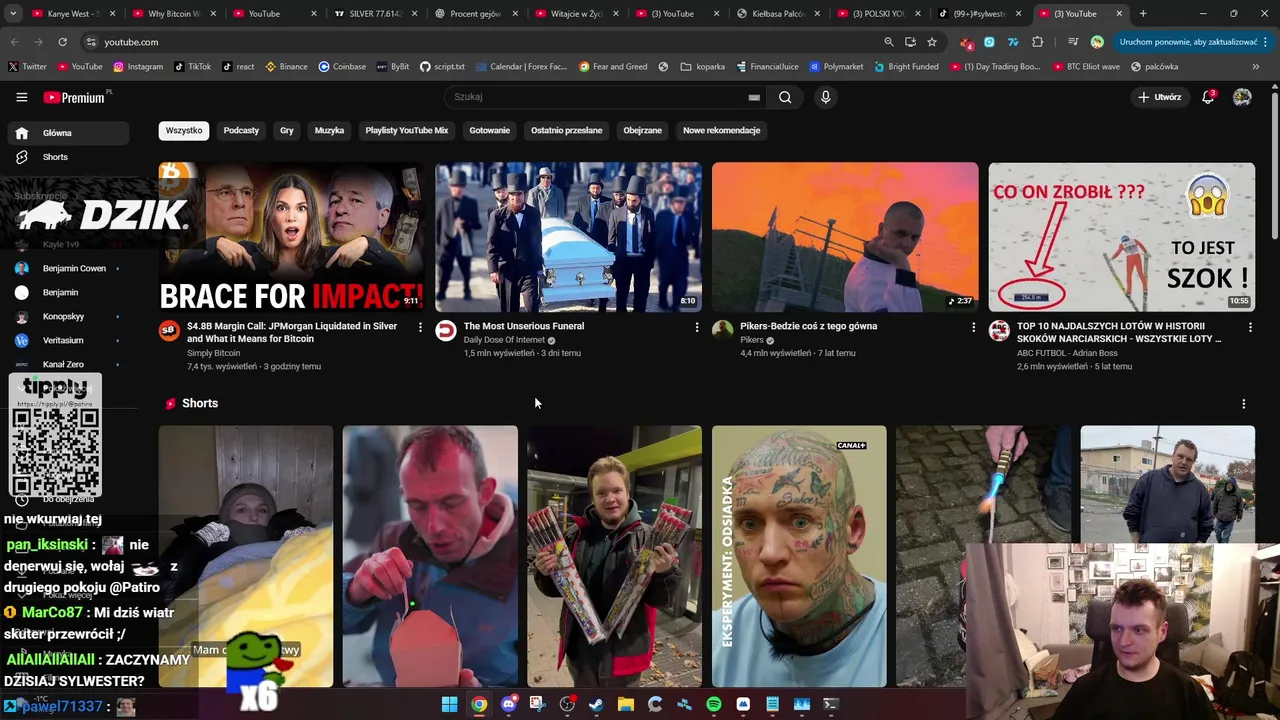Switch to the Kiełbasa Palcówka tab
Image resolution: width=1280 pixels, height=720 pixels.
tap(779, 14)
